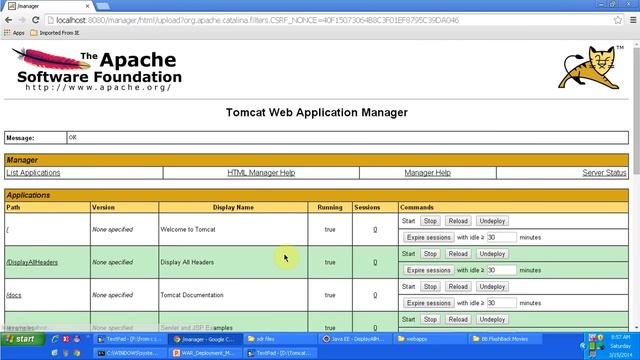Stop the Welcome to Tomcat application
Image resolution: width=640 pixels, height=360 pixels.
tap(430, 221)
